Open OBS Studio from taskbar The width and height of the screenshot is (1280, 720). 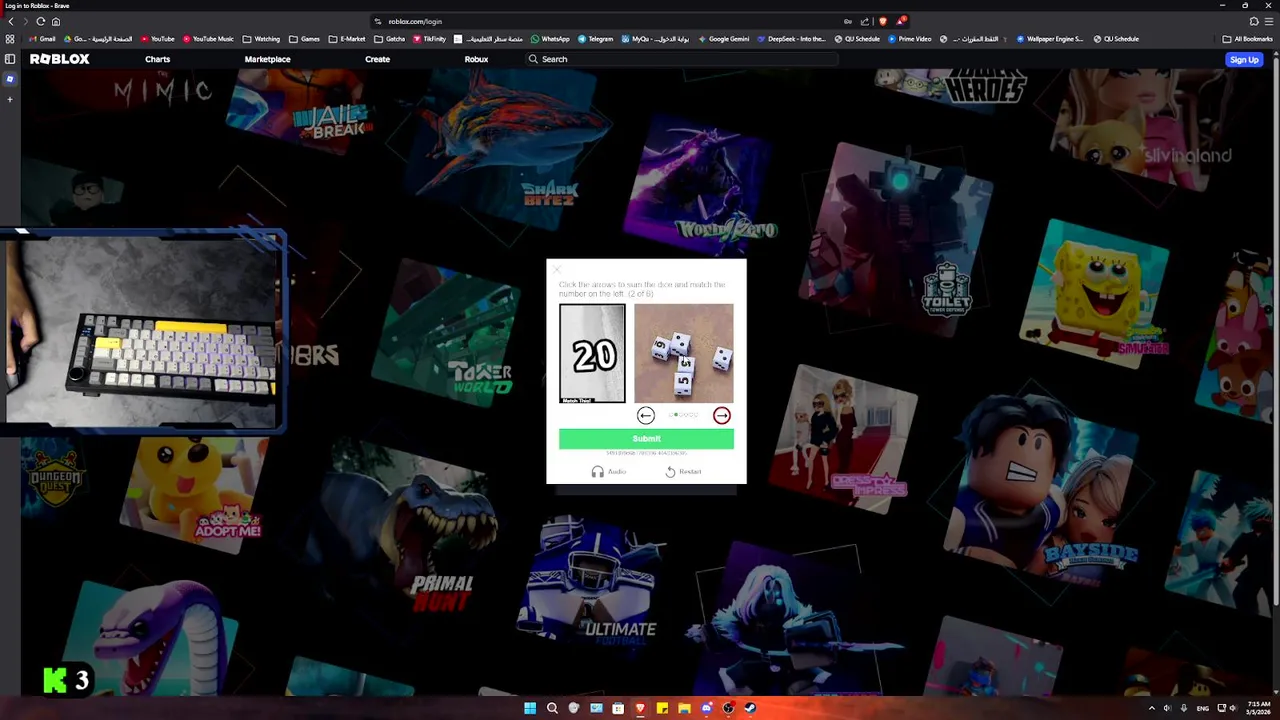pyautogui.click(x=728, y=708)
